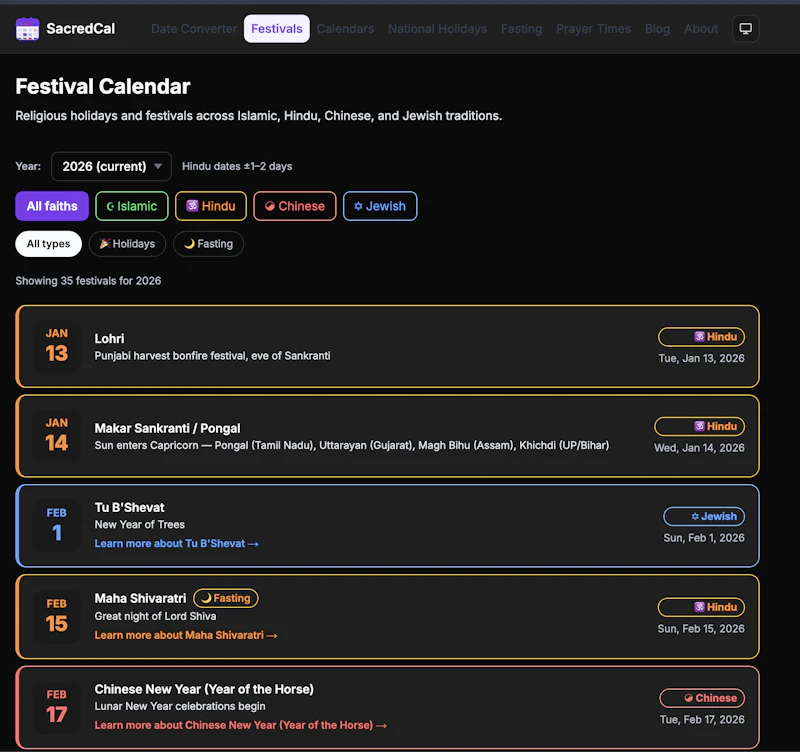800x752 pixels.
Task: Show only Fasting type festivals
Action: pyautogui.click(x=208, y=244)
